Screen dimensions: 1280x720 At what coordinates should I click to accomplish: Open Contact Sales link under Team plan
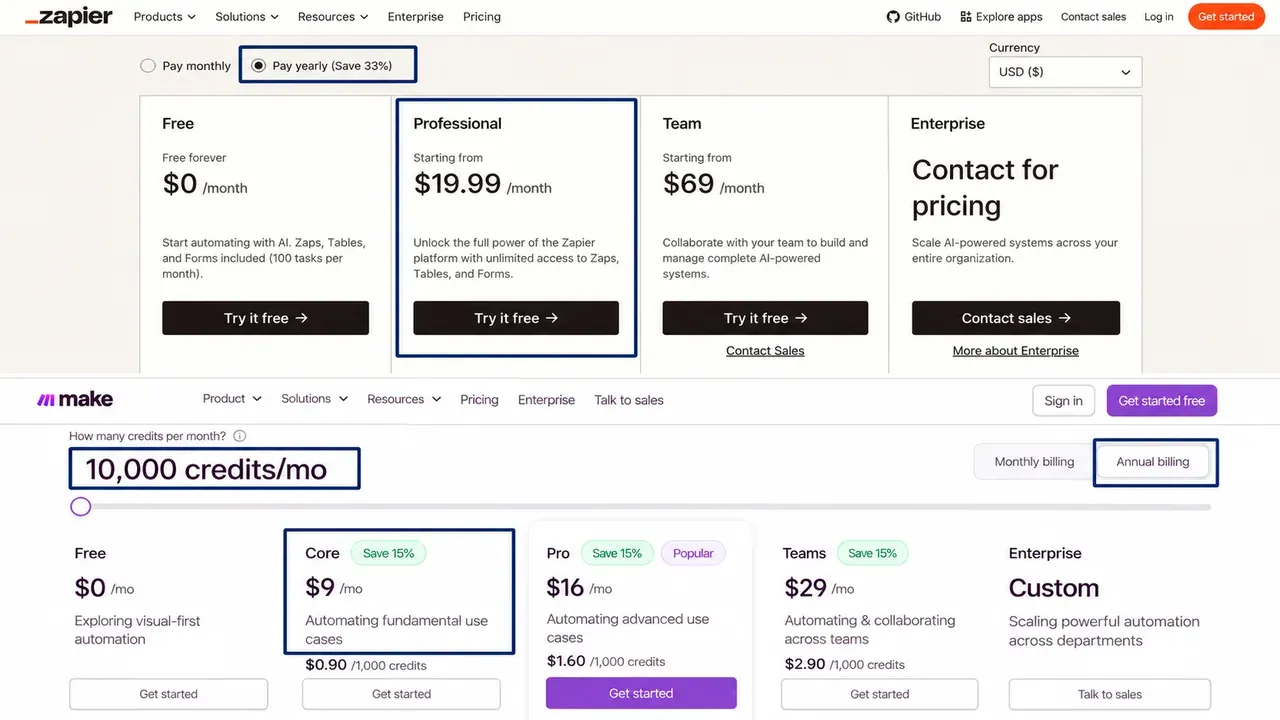(x=765, y=351)
